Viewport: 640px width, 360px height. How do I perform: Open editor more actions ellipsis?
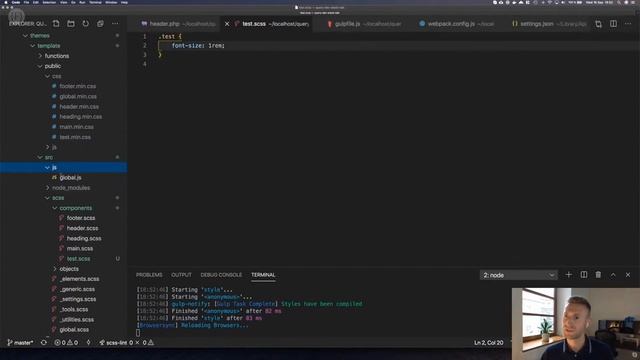(628, 24)
